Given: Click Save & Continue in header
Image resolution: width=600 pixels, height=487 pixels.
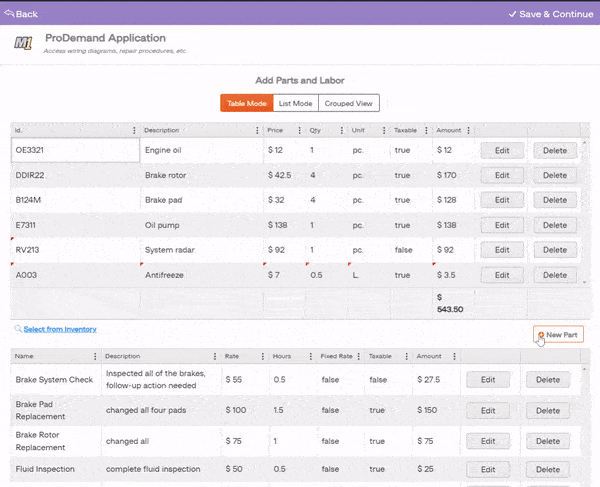Looking at the screenshot, I should click(551, 14).
